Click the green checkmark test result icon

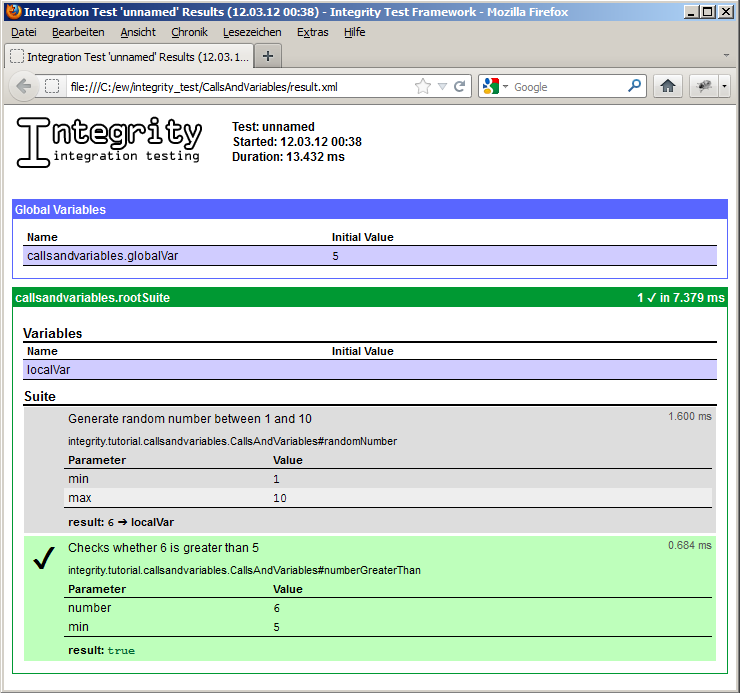pos(43,560)
